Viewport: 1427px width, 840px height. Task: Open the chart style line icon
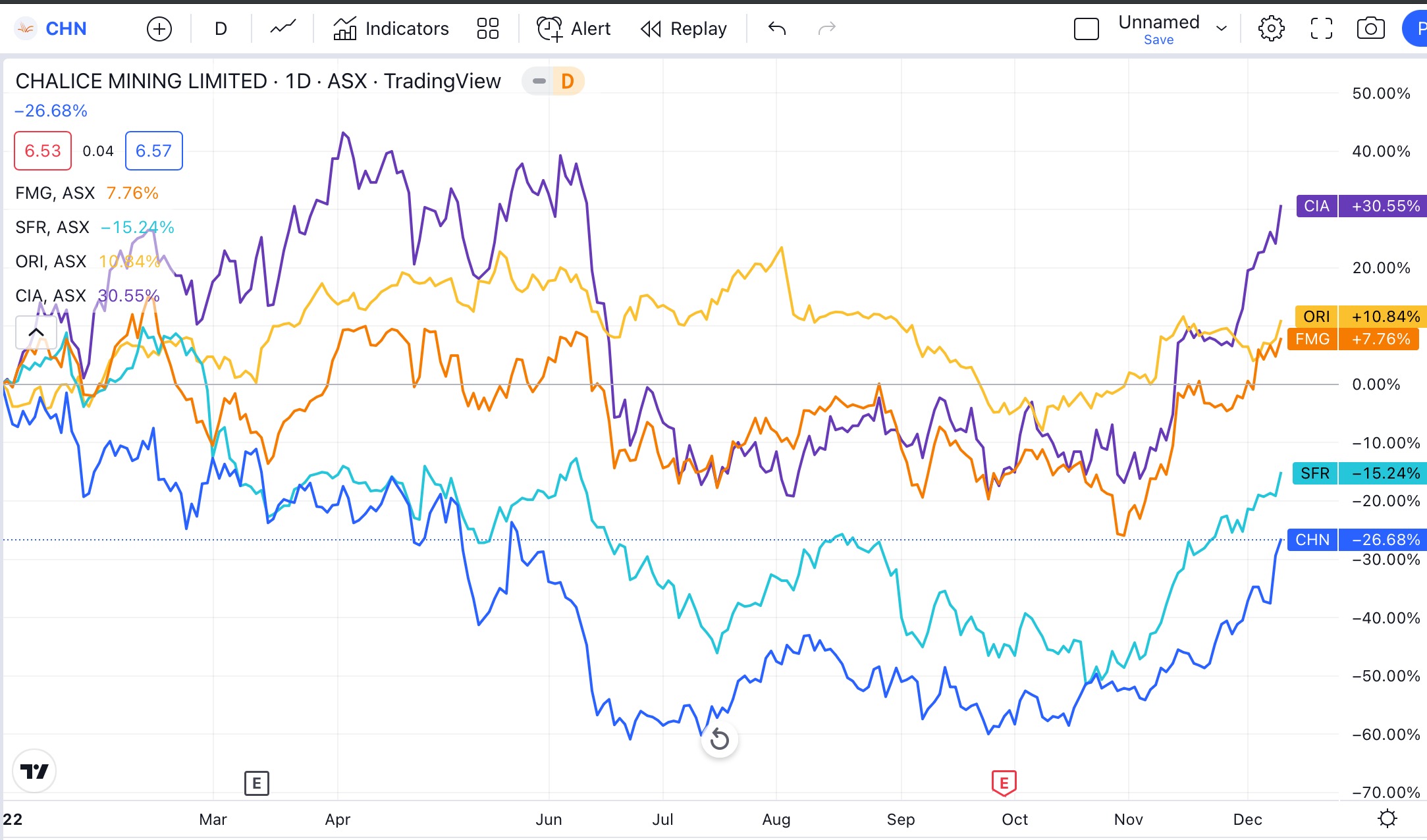pos(283,28)
